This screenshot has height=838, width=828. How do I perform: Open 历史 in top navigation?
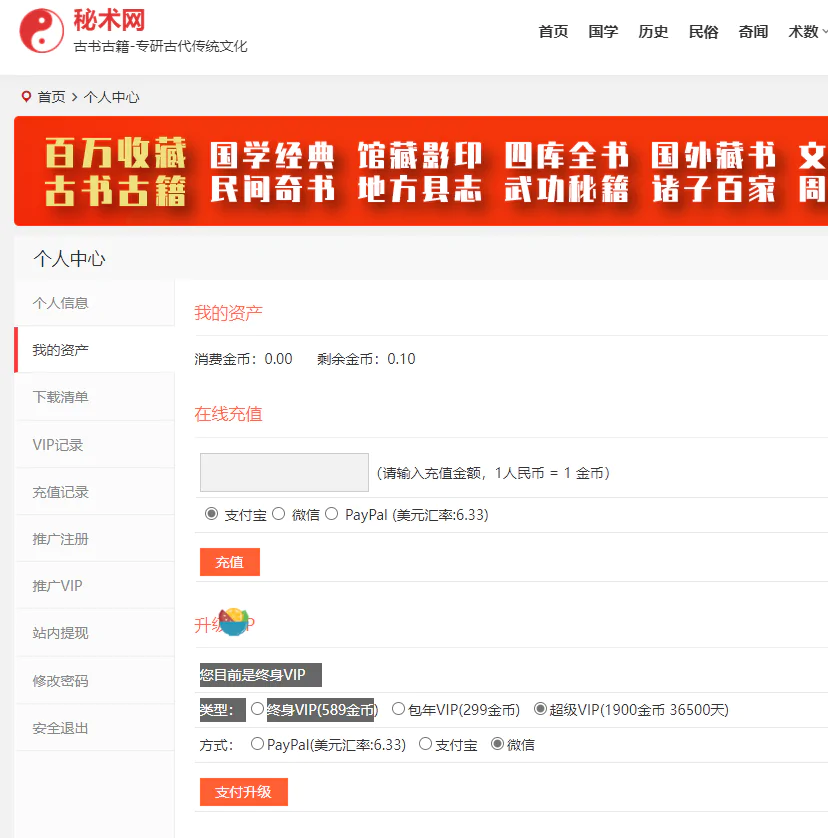click(x=653, y=32)
